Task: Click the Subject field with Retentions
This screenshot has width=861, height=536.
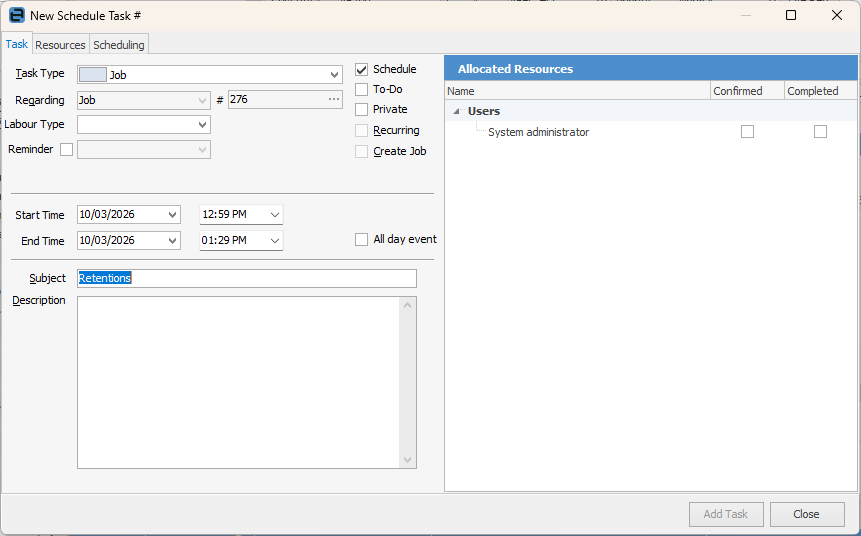Action: [x=247, y=278]
